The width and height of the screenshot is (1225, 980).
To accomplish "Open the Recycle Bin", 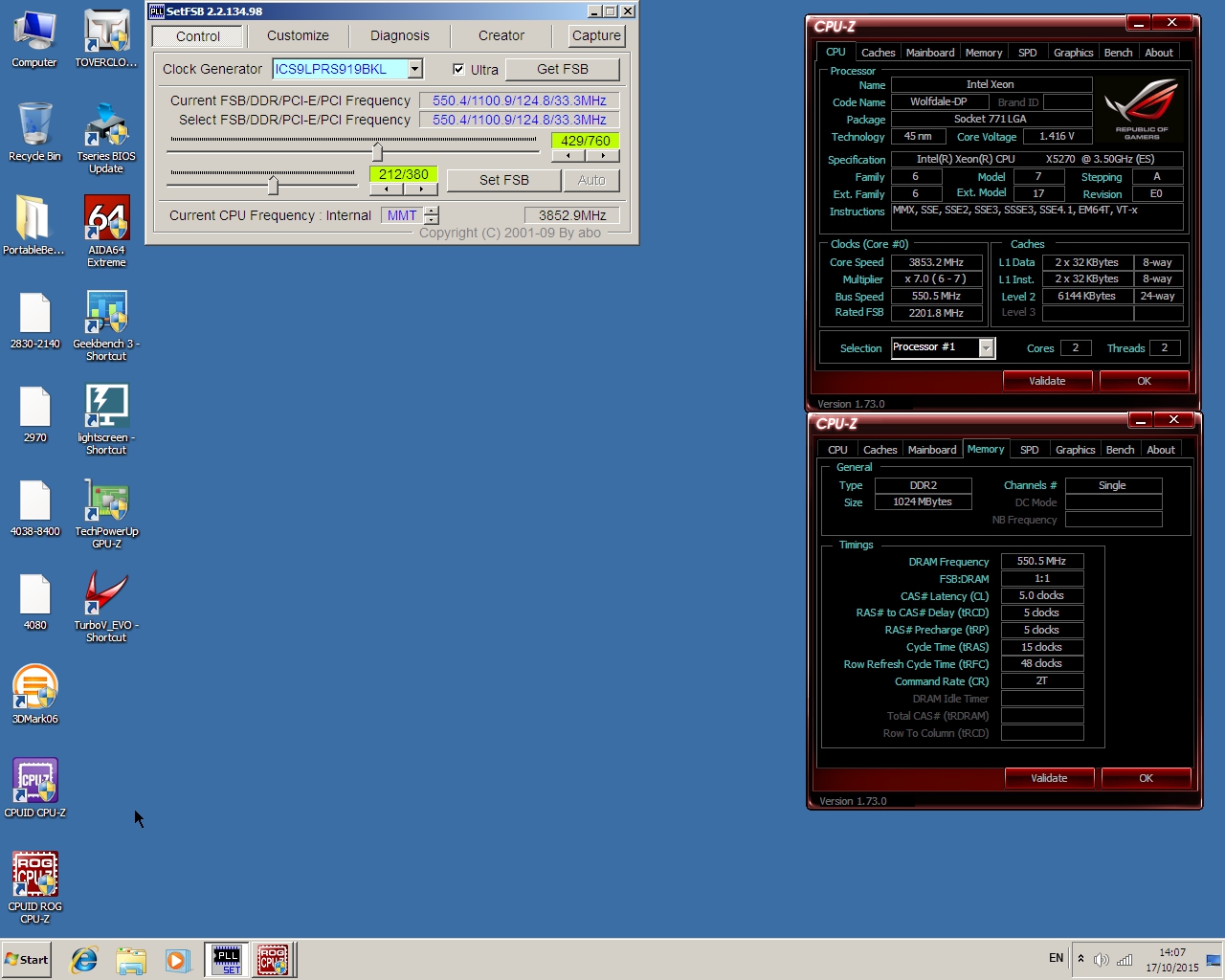I will click(x=34, y=132).
